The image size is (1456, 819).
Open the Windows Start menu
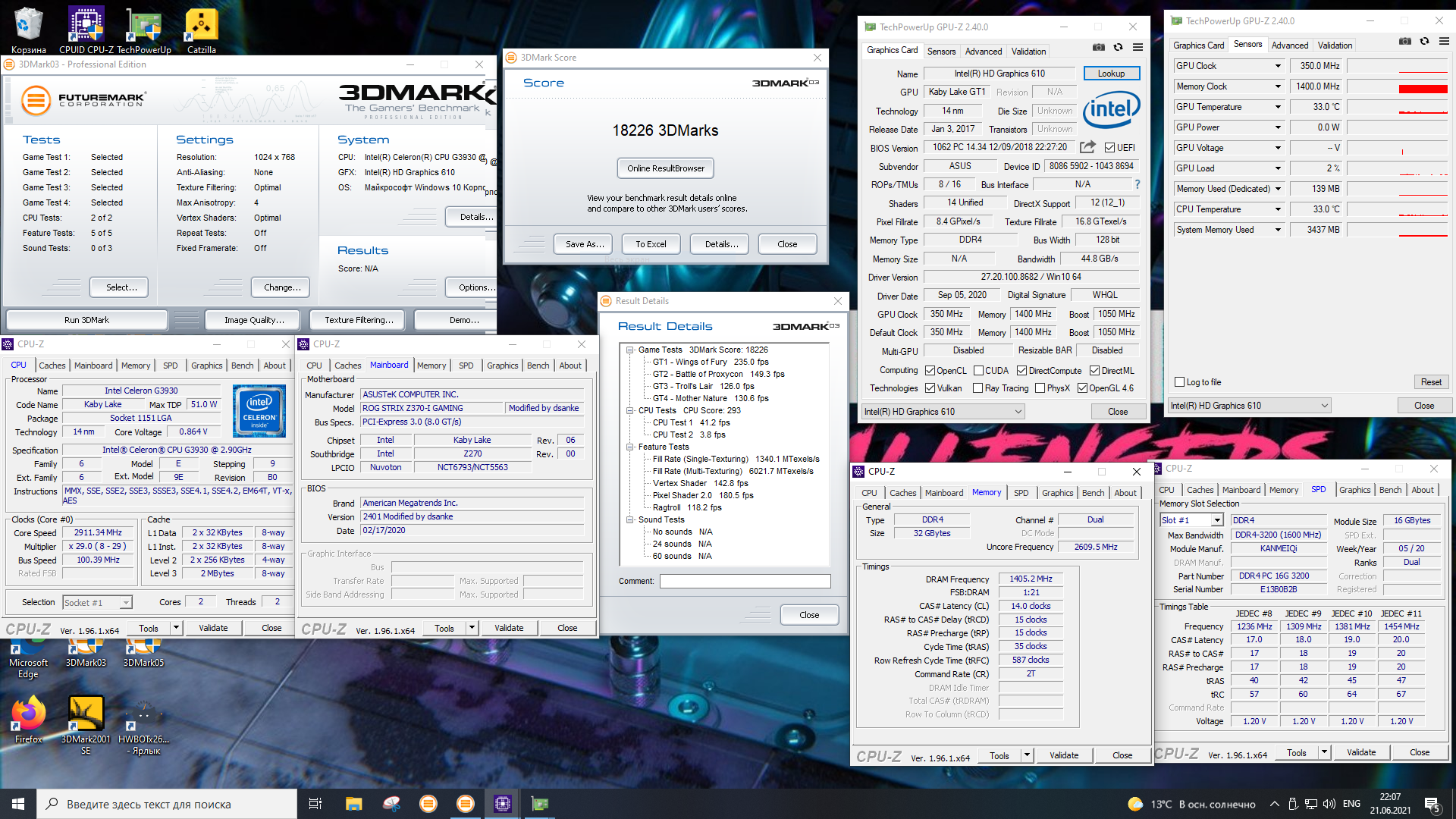(x=18, y=804)
